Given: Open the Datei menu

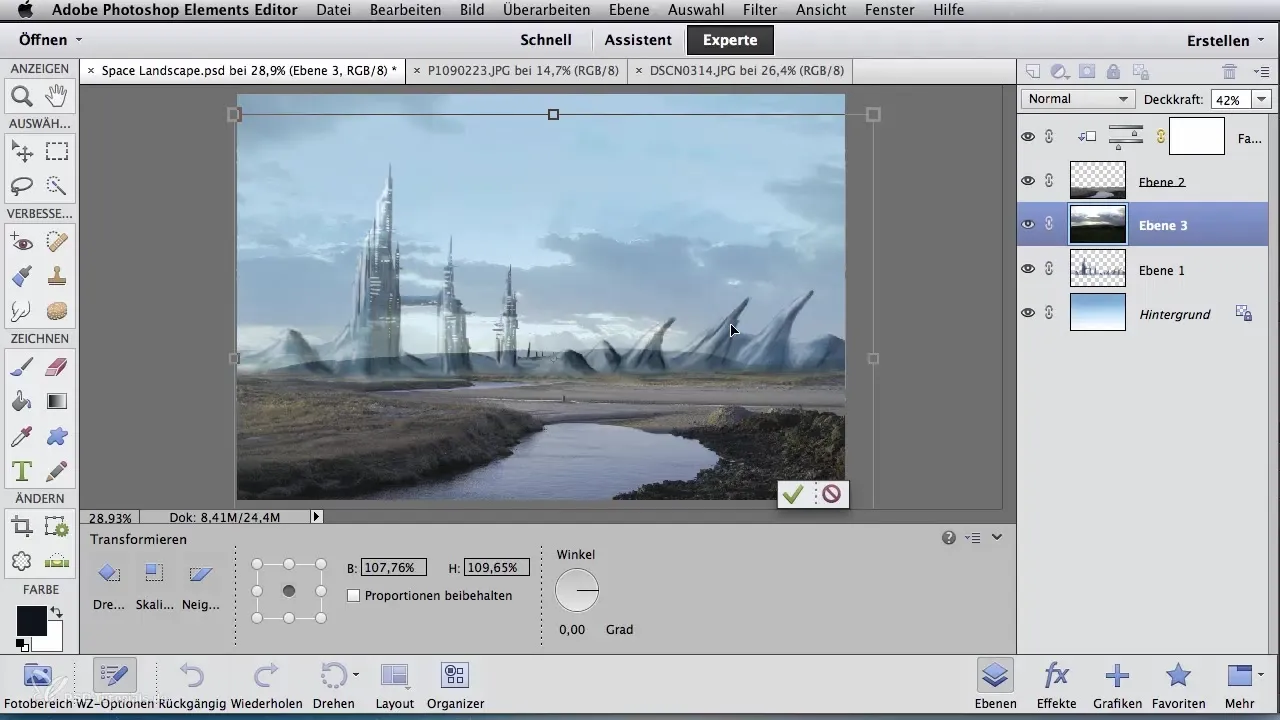Looking at the screenshot, I should (334, 10).
